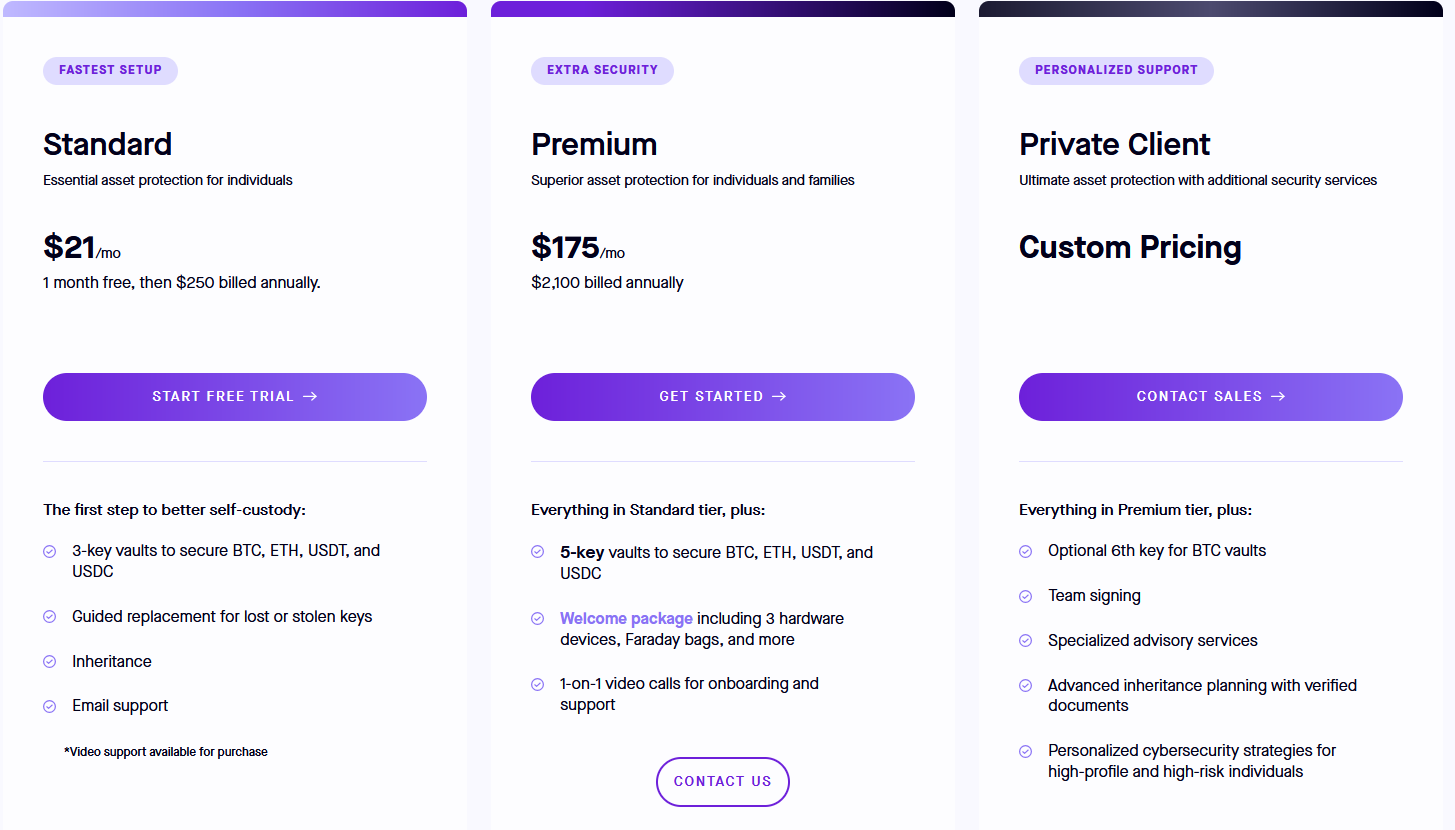Screen dimensions: 1455x830
Task: Click the Personalized Support badge
Action: [1116, 70]
